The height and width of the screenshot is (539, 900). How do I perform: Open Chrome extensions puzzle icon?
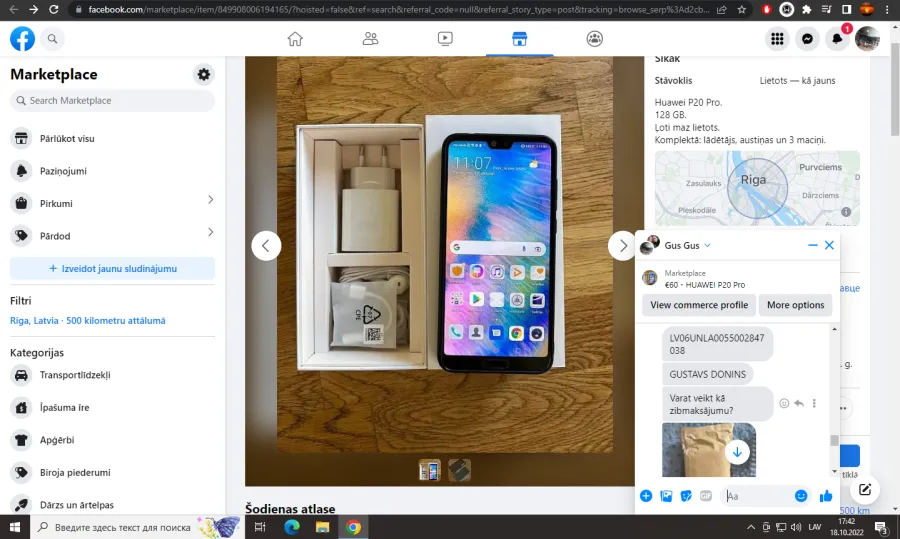[806, 9]
